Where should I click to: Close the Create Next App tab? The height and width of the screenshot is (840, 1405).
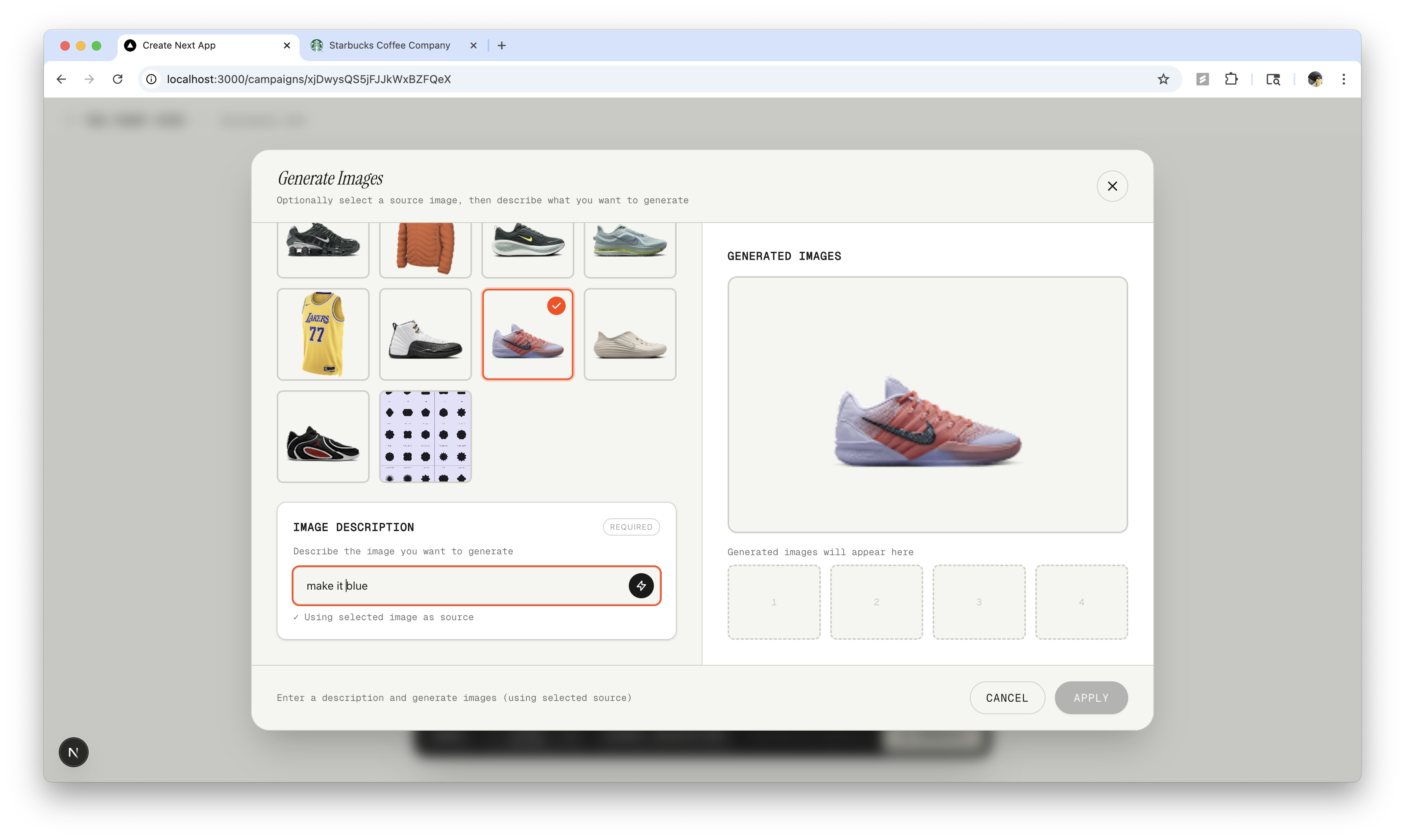point(287,45)
